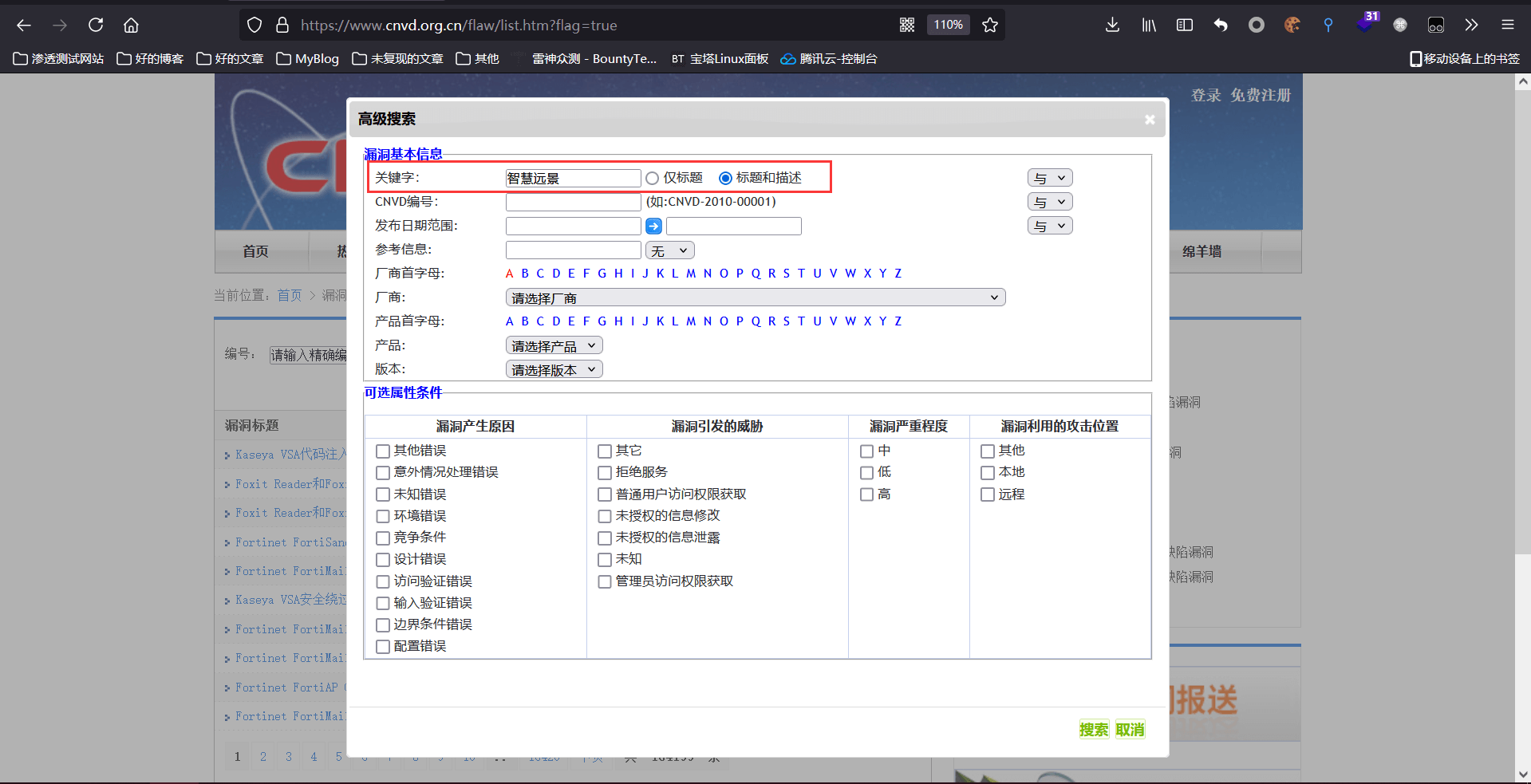
Task: Bookmark this page with star icon
Action: pyautogui.click(x=990, y=25)
